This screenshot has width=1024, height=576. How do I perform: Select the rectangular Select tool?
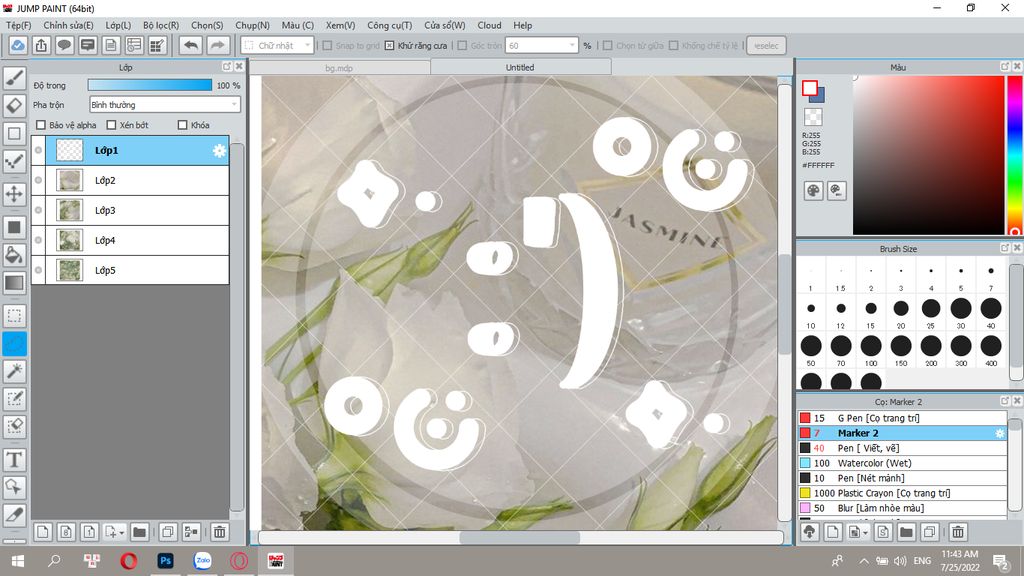14,316
